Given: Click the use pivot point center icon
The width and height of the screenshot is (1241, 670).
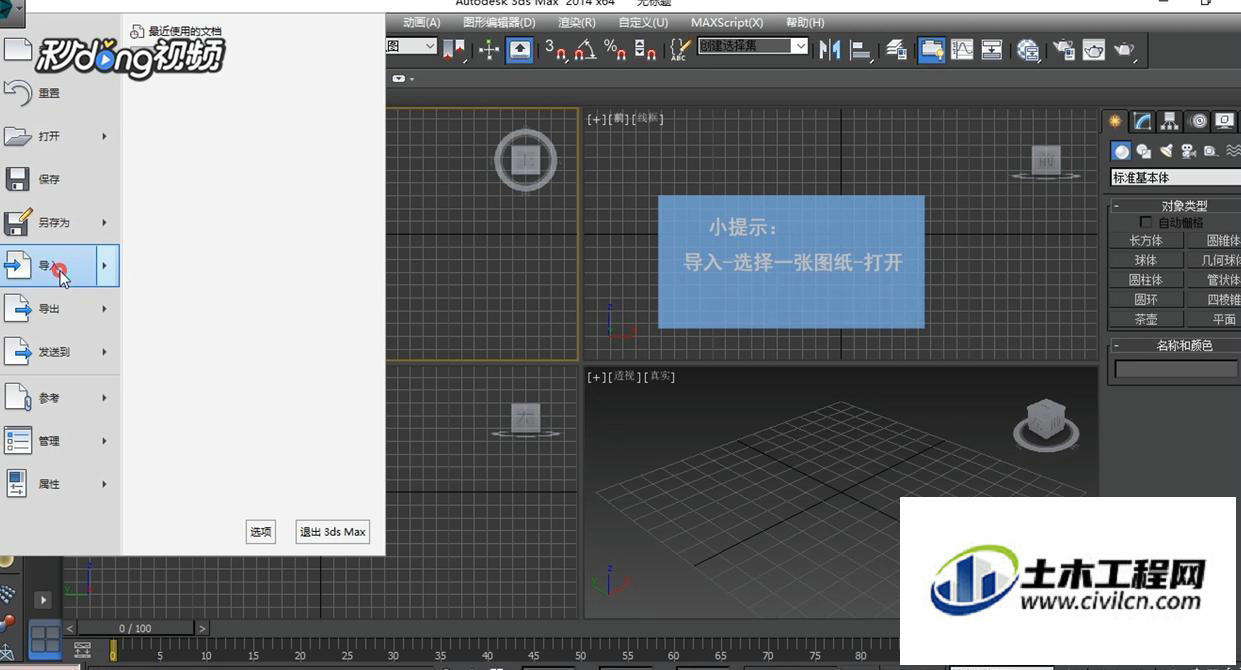Looking at the screenshot, I should [455, 50].
